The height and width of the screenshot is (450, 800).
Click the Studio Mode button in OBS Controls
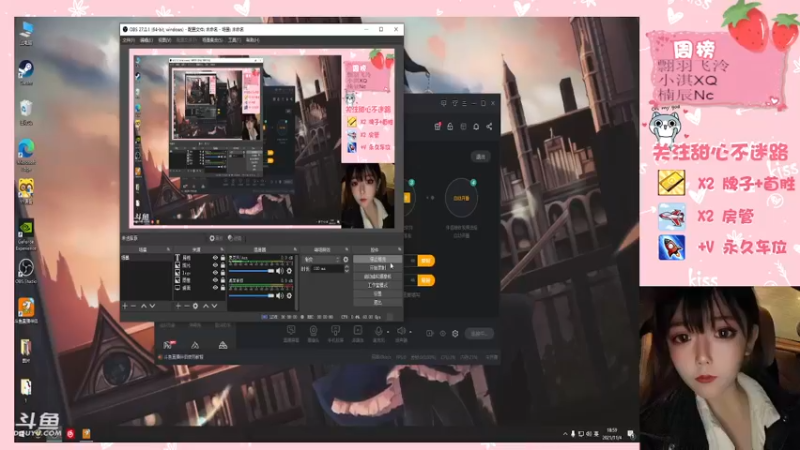(378, 285)
